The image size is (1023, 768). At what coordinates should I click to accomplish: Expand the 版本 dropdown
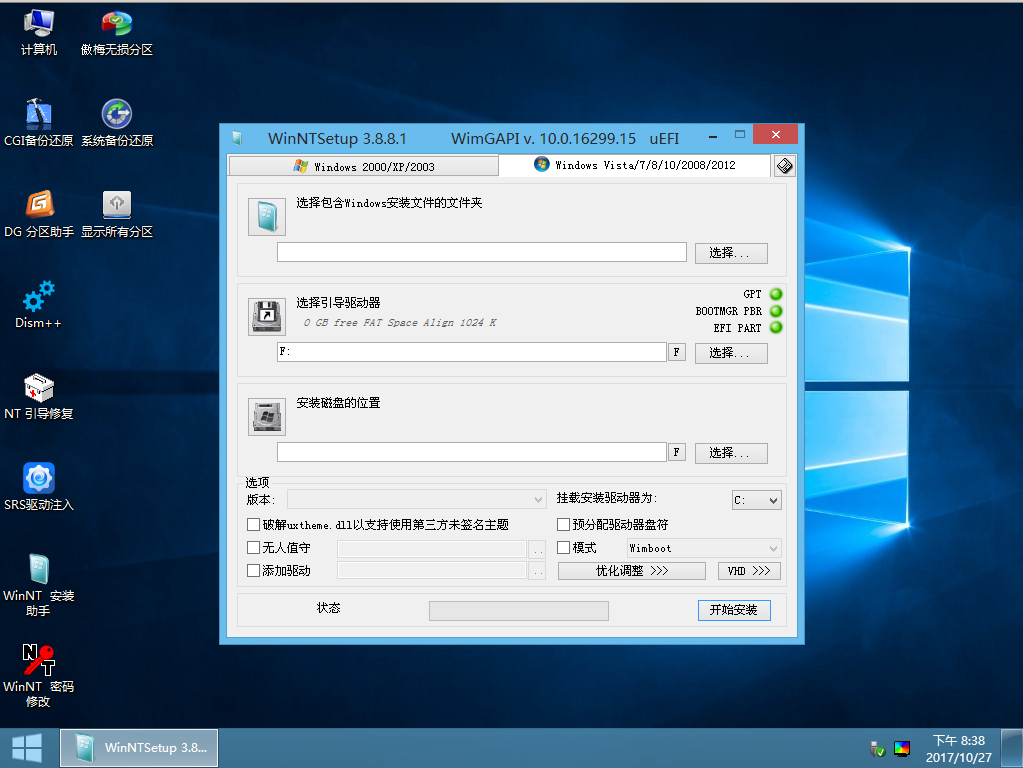point(416,500)
